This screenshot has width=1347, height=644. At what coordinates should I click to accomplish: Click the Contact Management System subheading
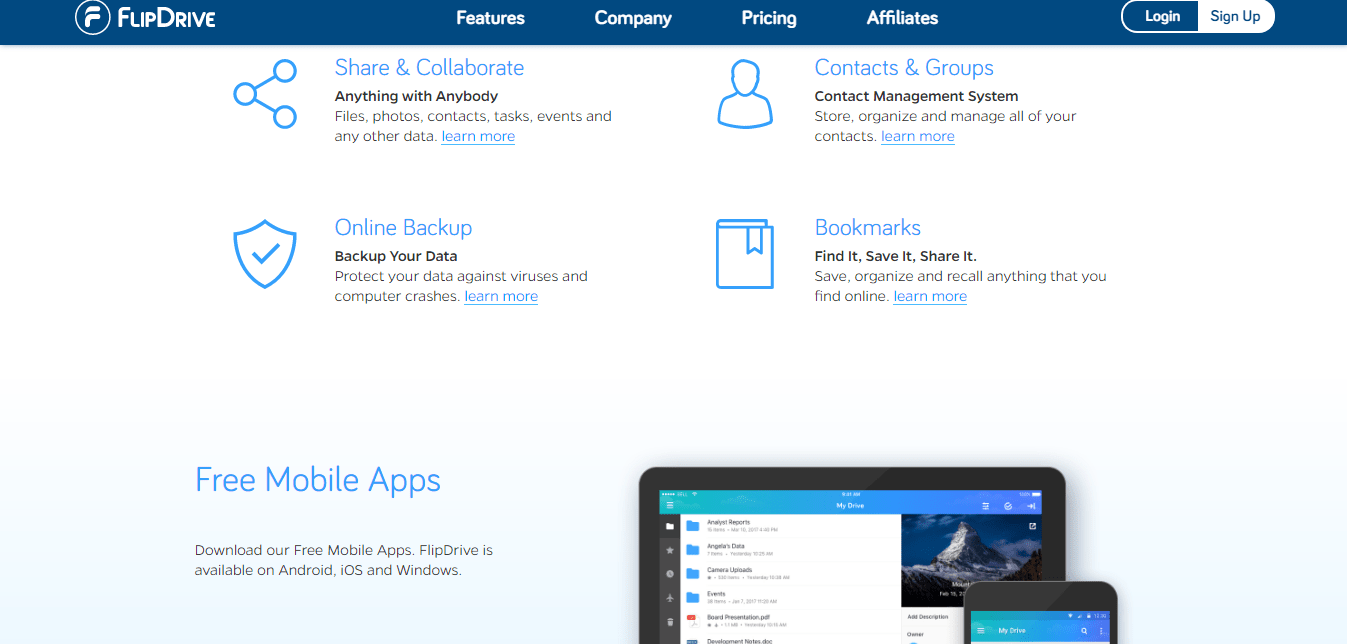pos(916,96)
